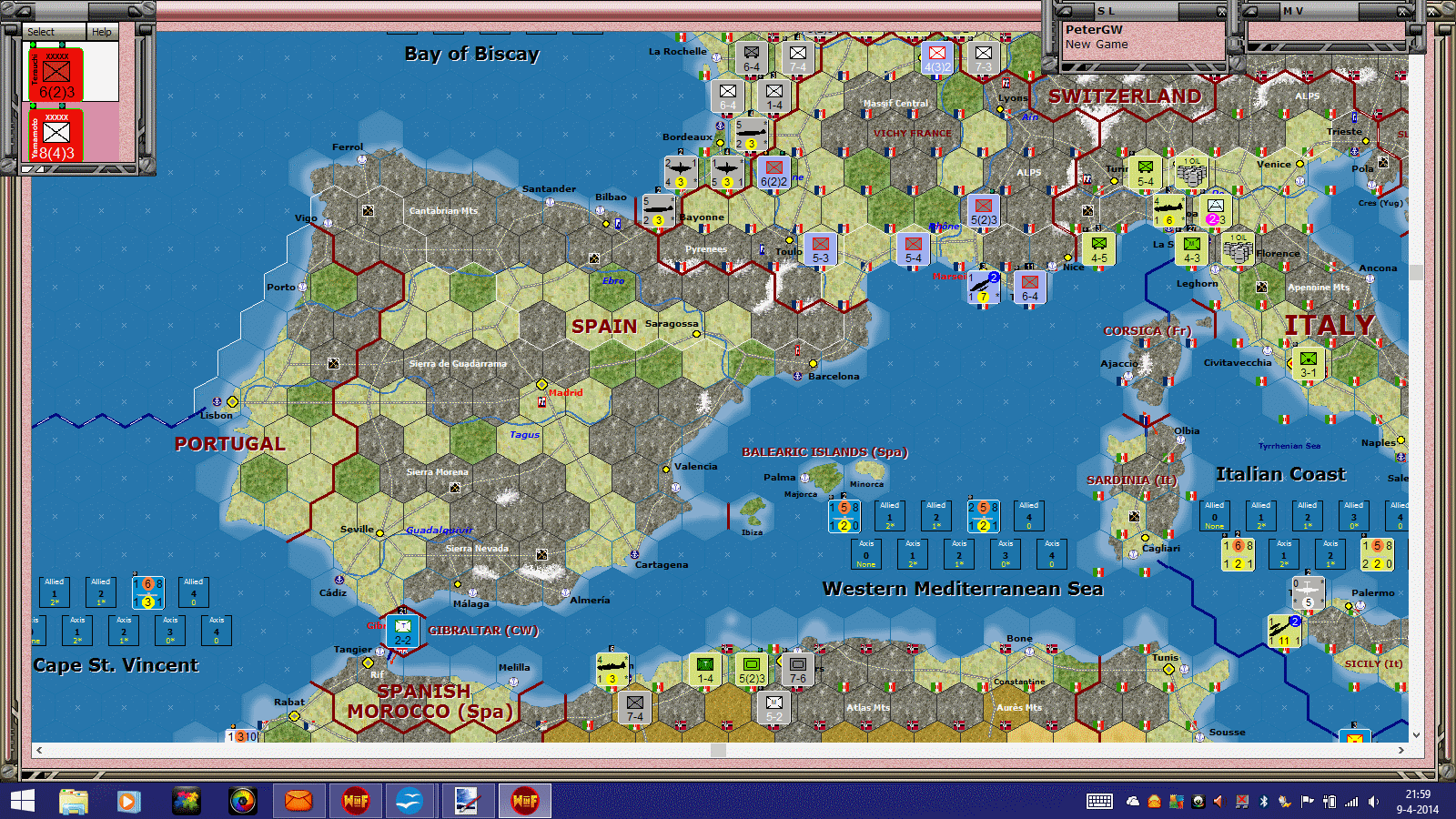Open the touch keyboard tray icon
Viewport: 1456px width, 819px height.
point(1099,802)
